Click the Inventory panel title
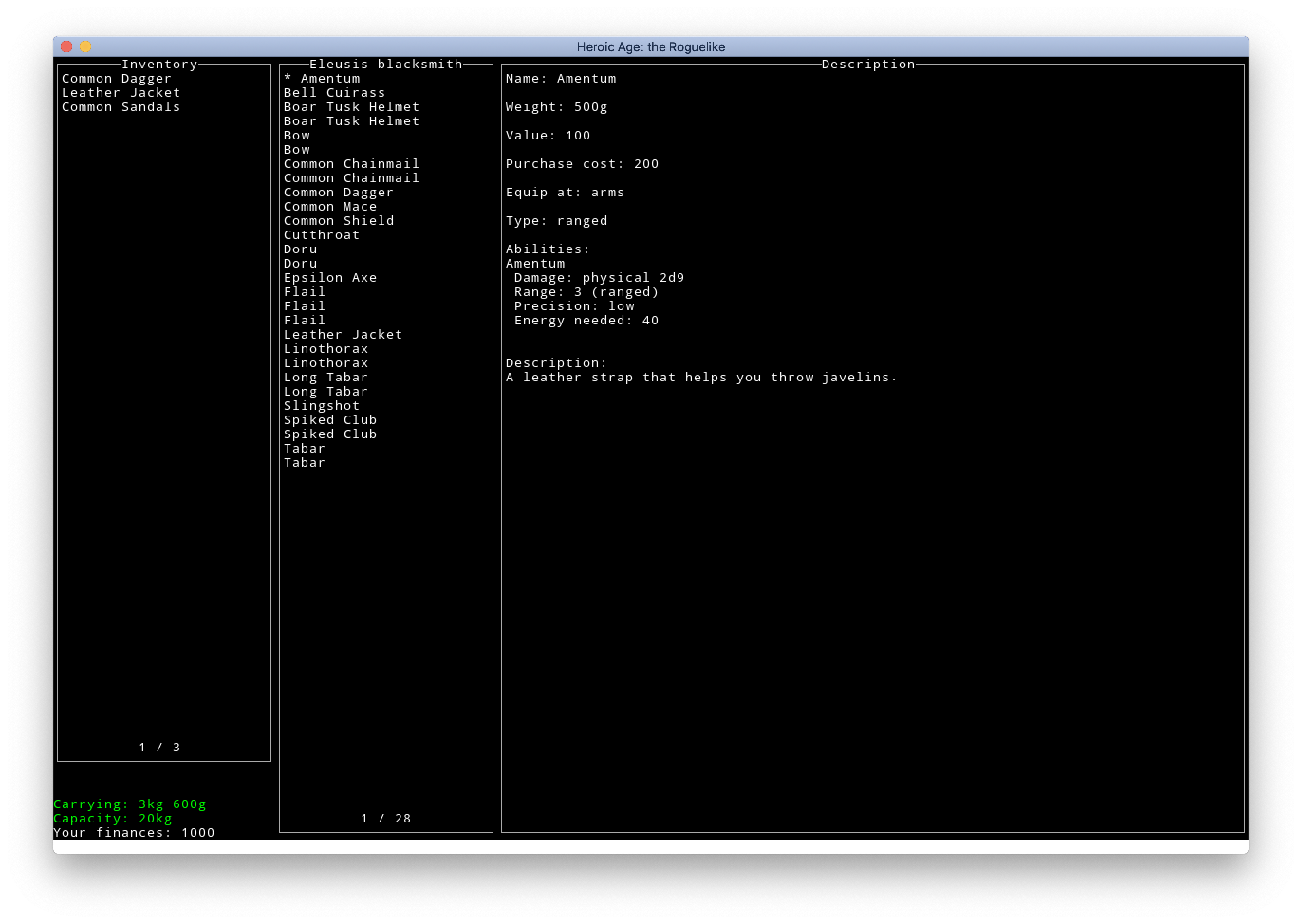The image size is (1302, 924). pyautogui.click(x=160, y=65)
